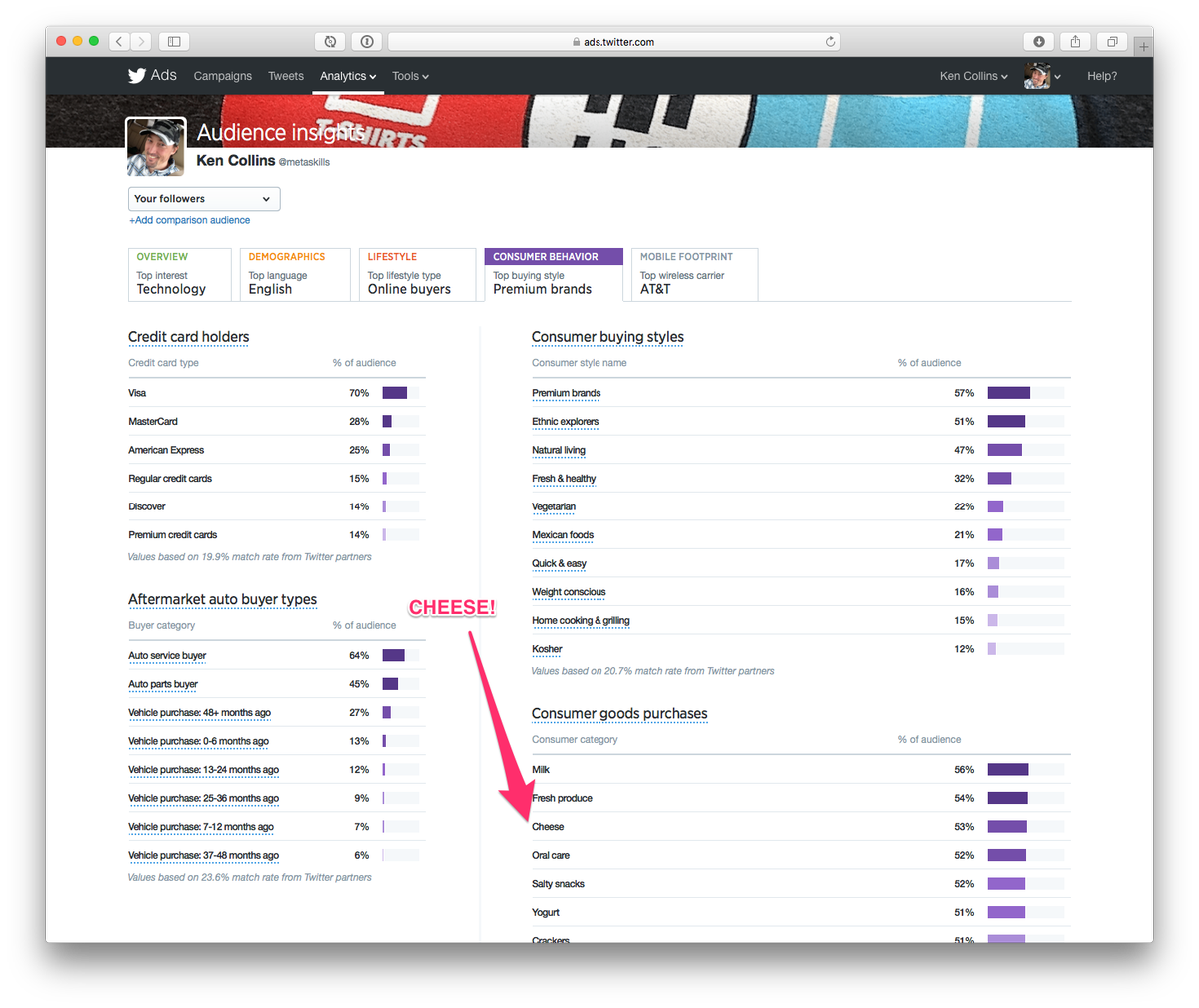Open a new tab with plus button
Image resolution: width=1199 pixels, height=1008 pixels.
tap(1144, 46)
